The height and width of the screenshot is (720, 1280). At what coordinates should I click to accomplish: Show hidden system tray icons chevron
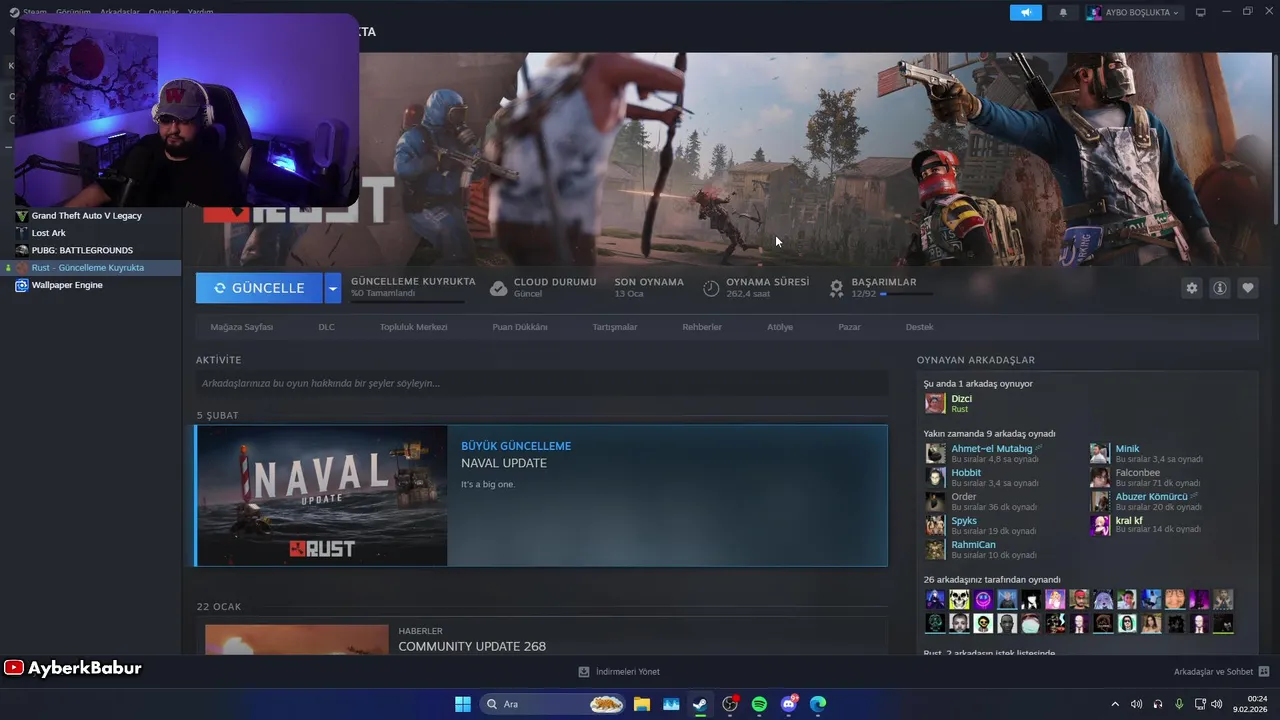[x=1115, y=704]
